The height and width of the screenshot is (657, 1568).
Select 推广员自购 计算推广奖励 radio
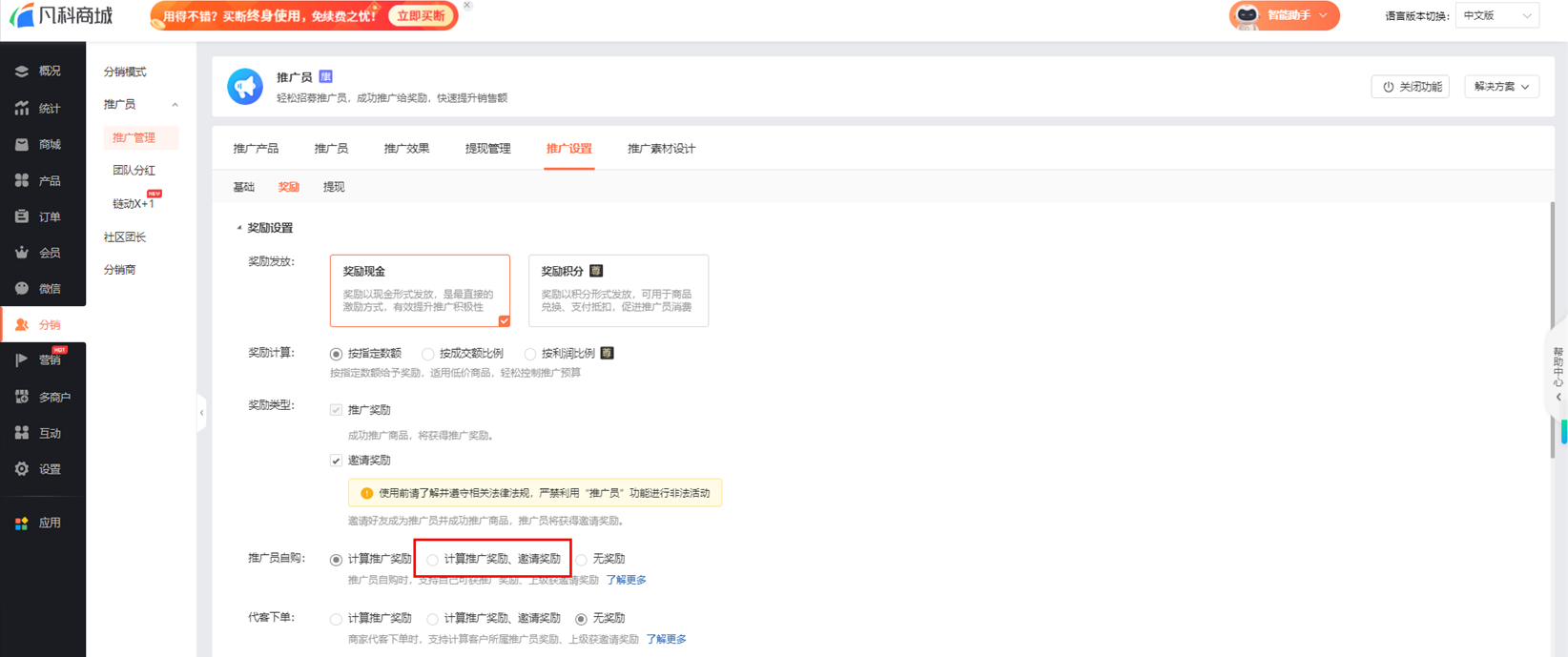pyautogui.click(x=336, y=560)
